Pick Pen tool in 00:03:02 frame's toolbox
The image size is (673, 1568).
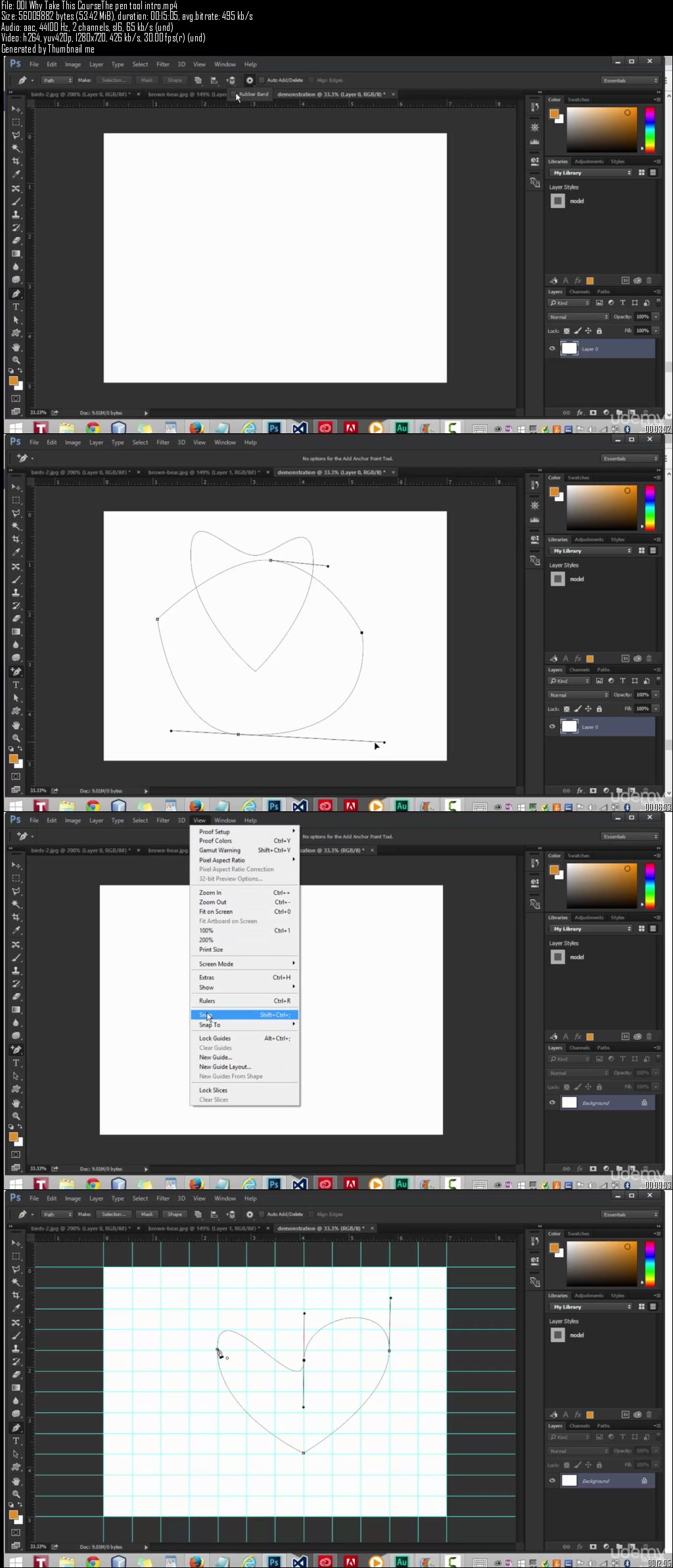point(16,294)
